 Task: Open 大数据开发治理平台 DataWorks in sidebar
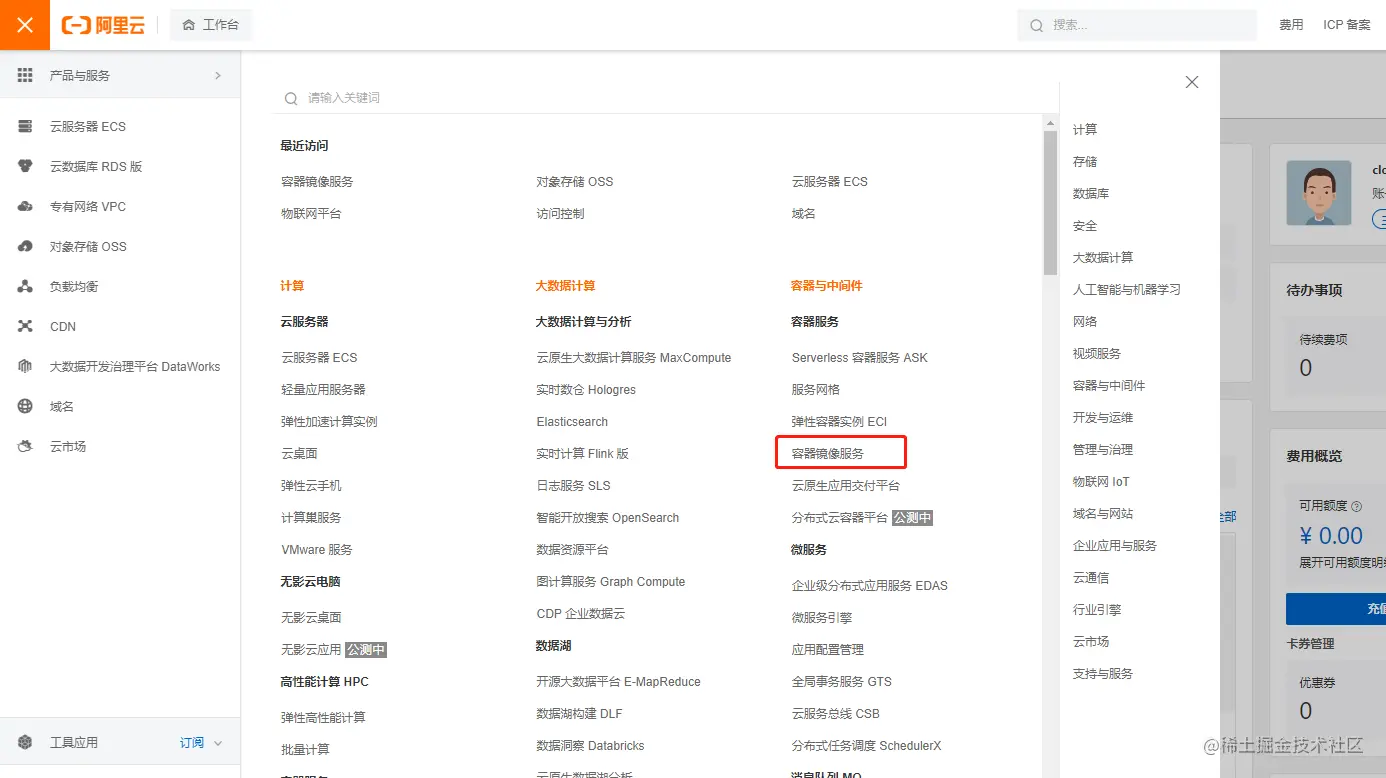[x=135, y=367]
